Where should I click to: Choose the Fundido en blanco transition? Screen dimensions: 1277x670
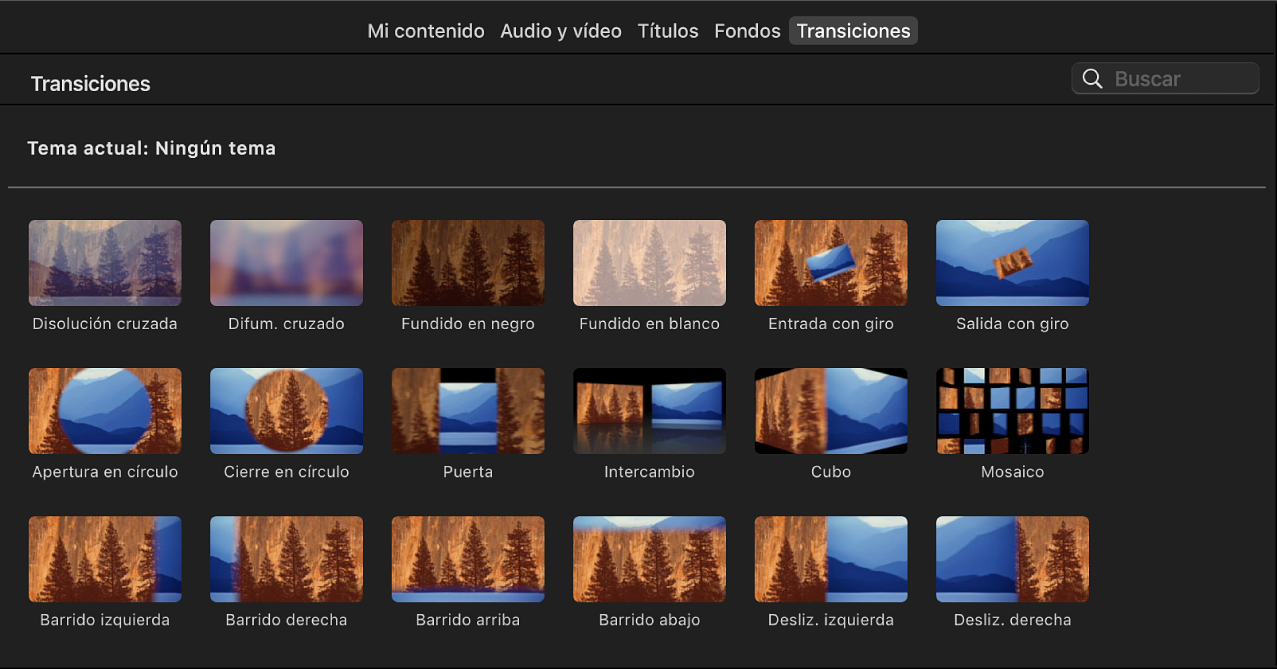tap(648, 262)
